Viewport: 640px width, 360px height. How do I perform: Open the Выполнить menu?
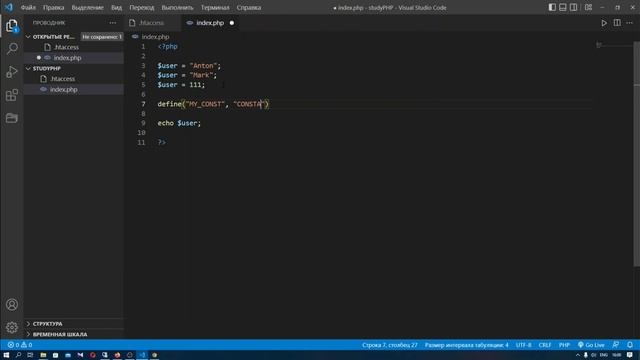point(177,7)
